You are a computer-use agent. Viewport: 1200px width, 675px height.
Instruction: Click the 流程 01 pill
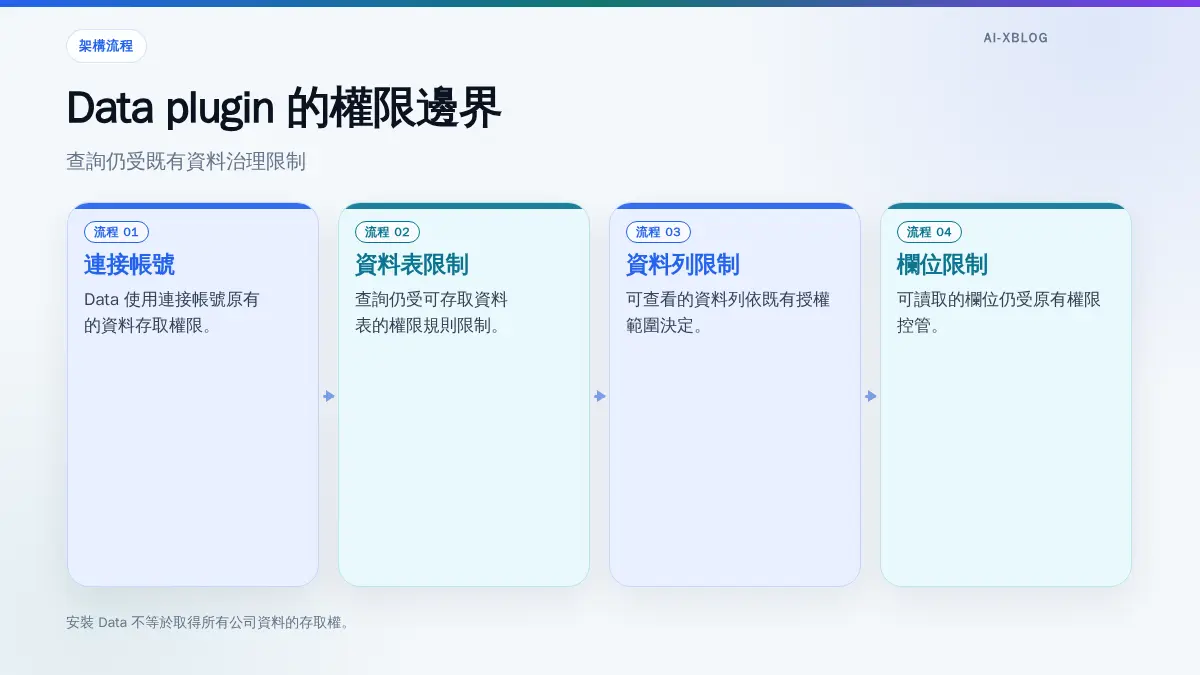click(116, 232)
